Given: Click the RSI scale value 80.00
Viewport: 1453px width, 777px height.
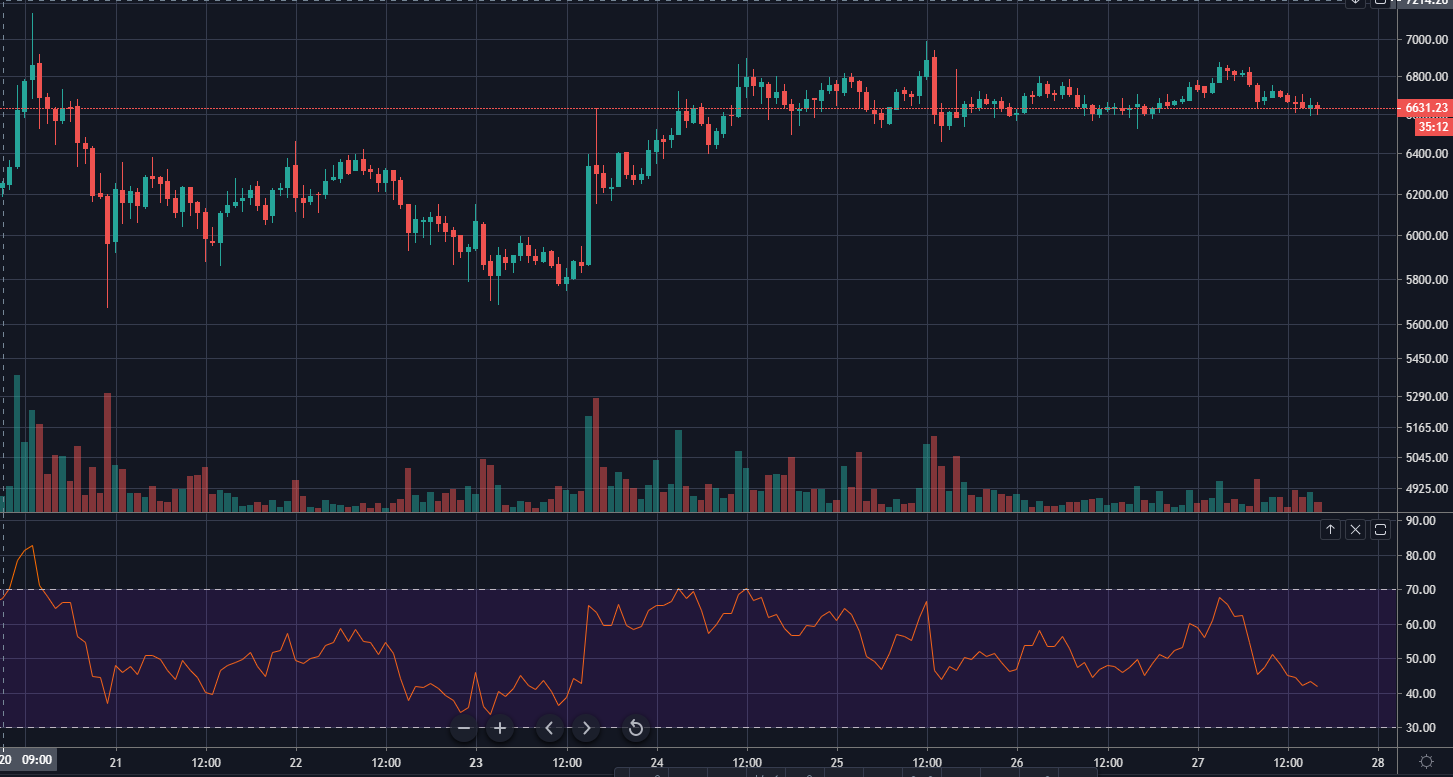Looking at the screenshot, I should pos(1421,555).
